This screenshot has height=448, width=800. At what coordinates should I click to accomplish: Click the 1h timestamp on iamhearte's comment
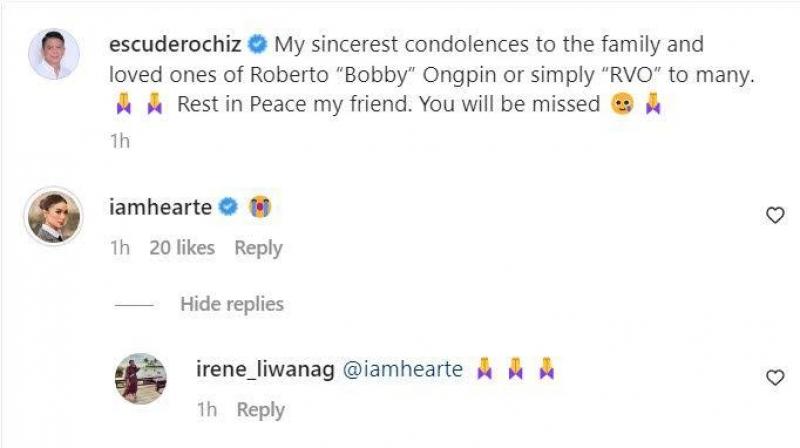click(119, 248)
